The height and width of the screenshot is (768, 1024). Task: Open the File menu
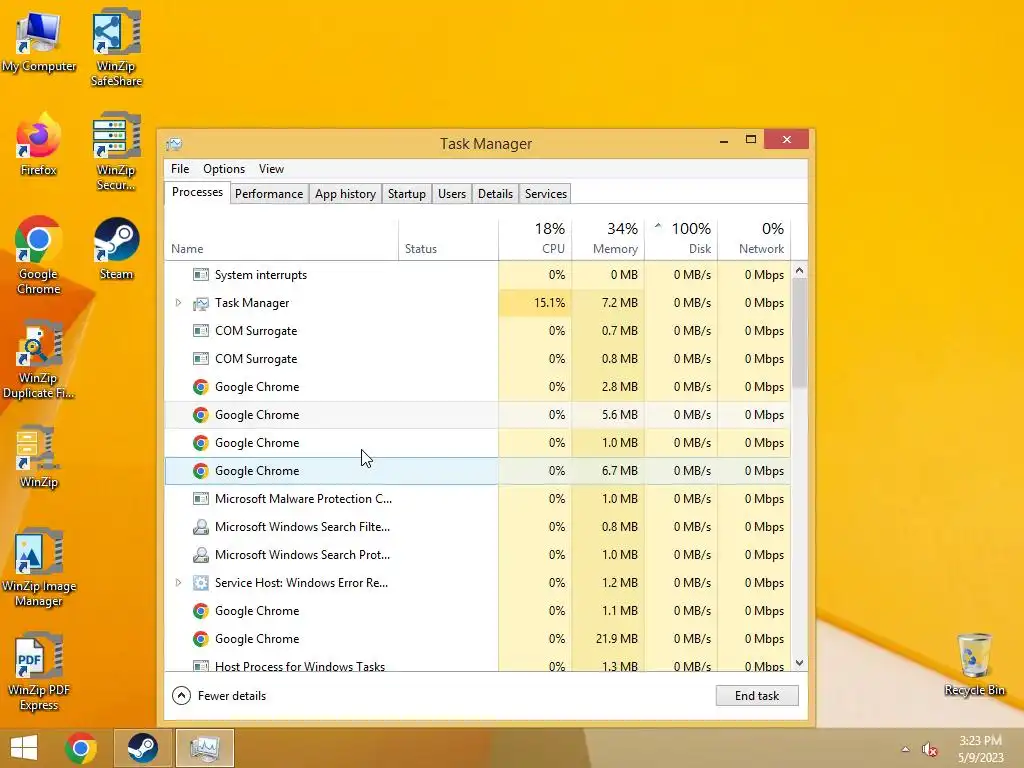pos(180,169)
